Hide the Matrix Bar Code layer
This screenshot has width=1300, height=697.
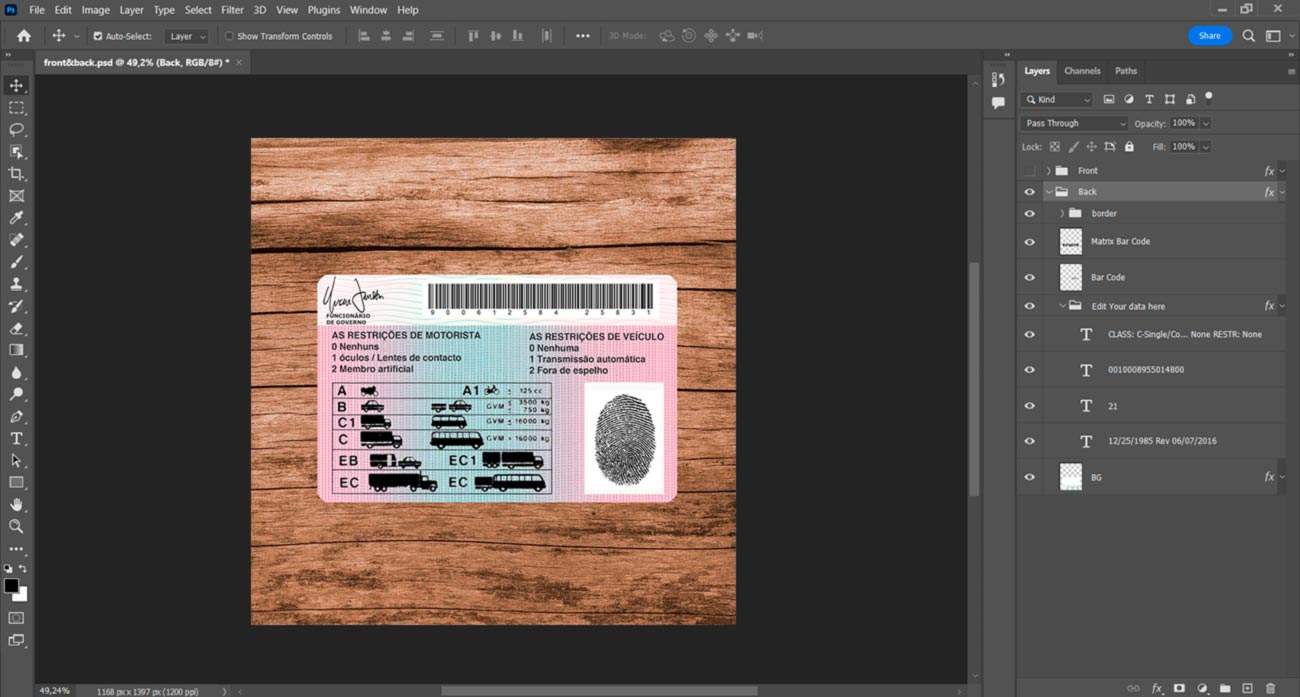(x=1029, y=242)
